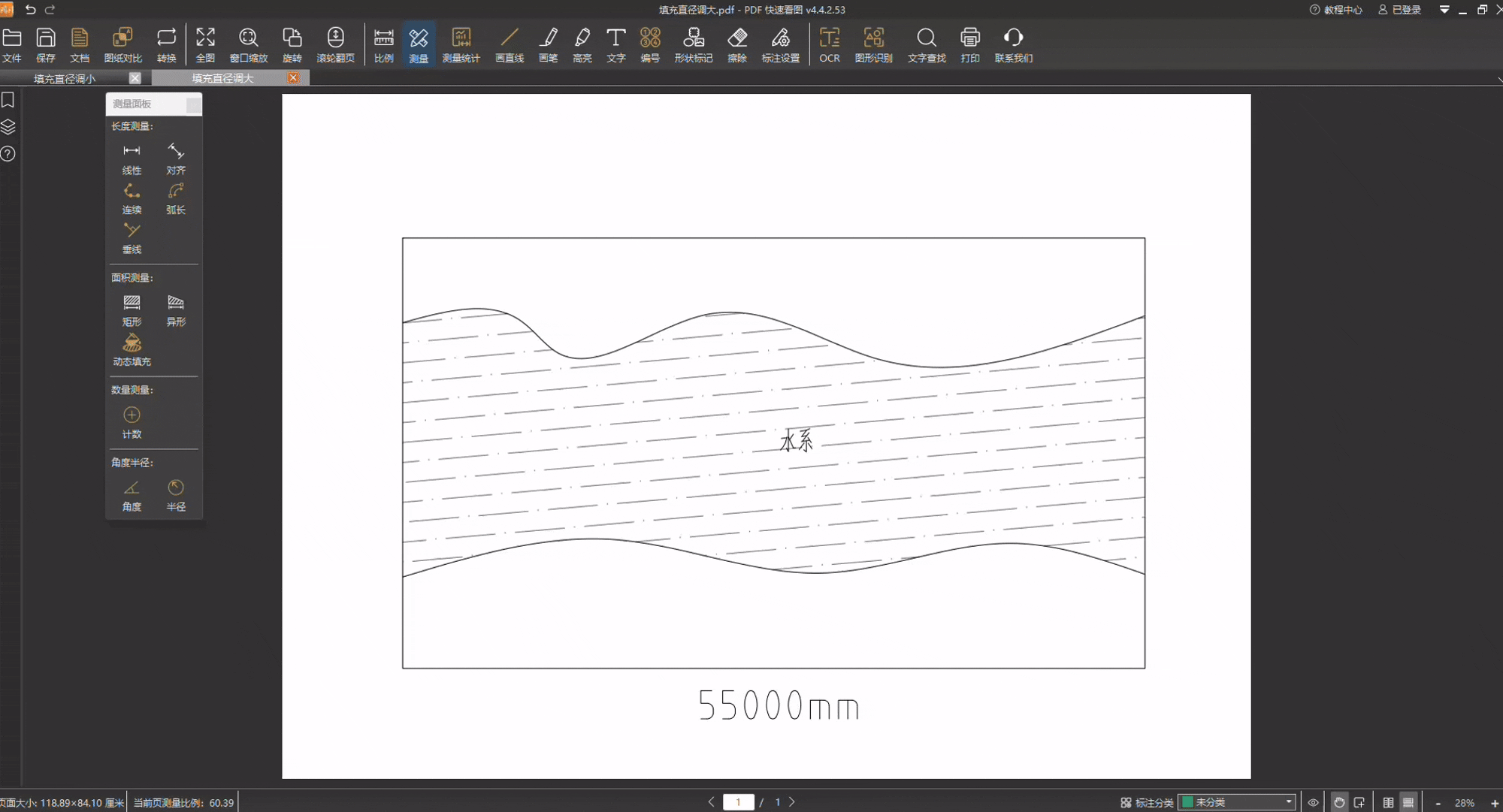Switch to continuous scroll layout
This screenshot has height=812, width=1503.
click(x=1409, y=802)
